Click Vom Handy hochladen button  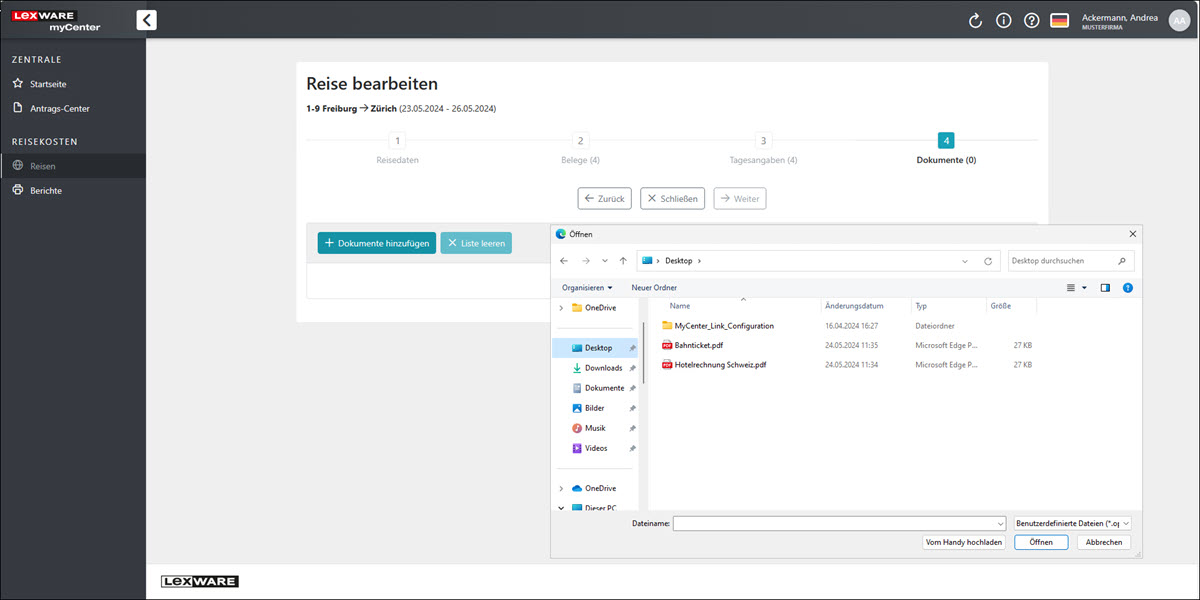[x=963, y=542]
